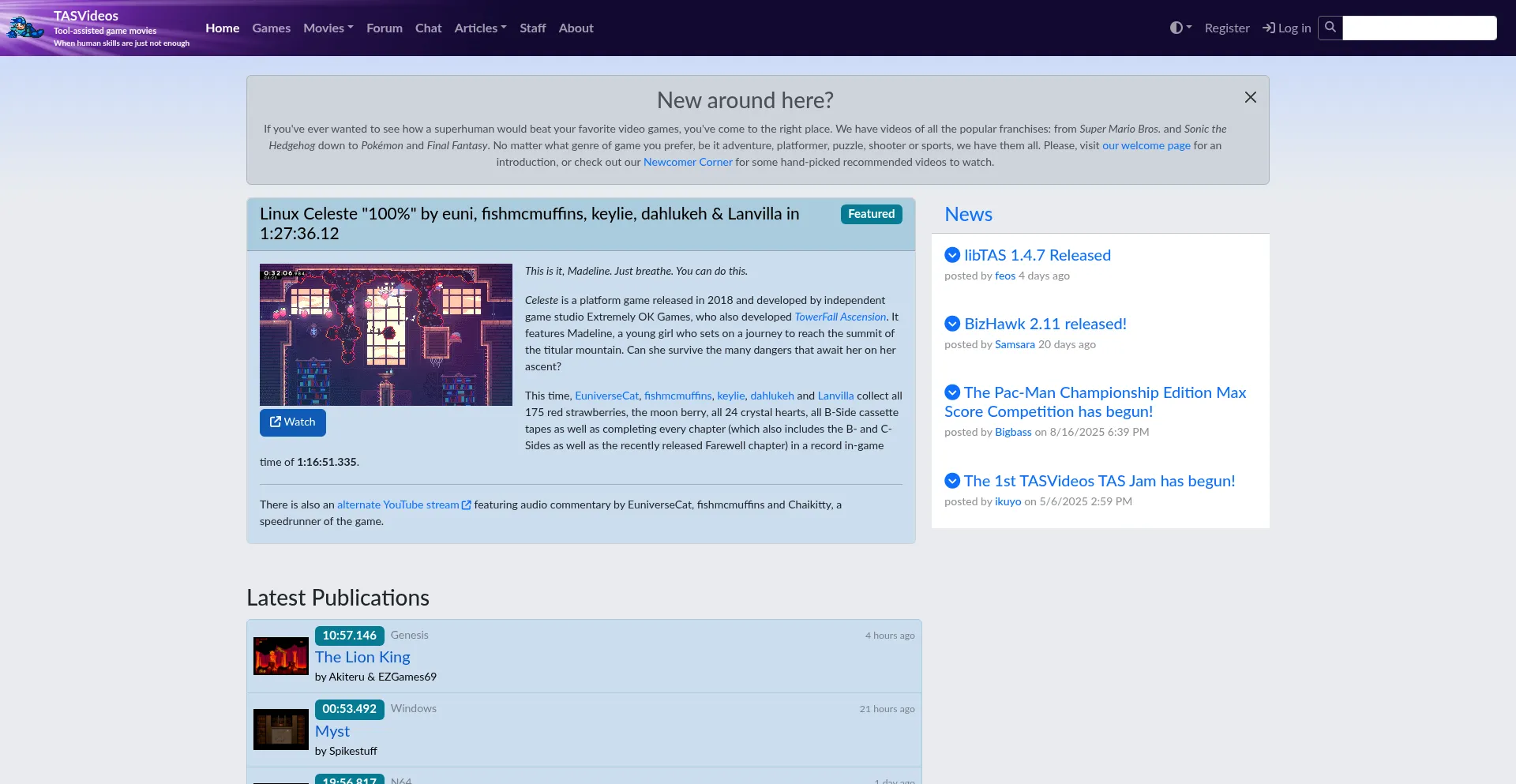
Task: Click The Lion King publication thumbnail
Action: tap(280, 656)
